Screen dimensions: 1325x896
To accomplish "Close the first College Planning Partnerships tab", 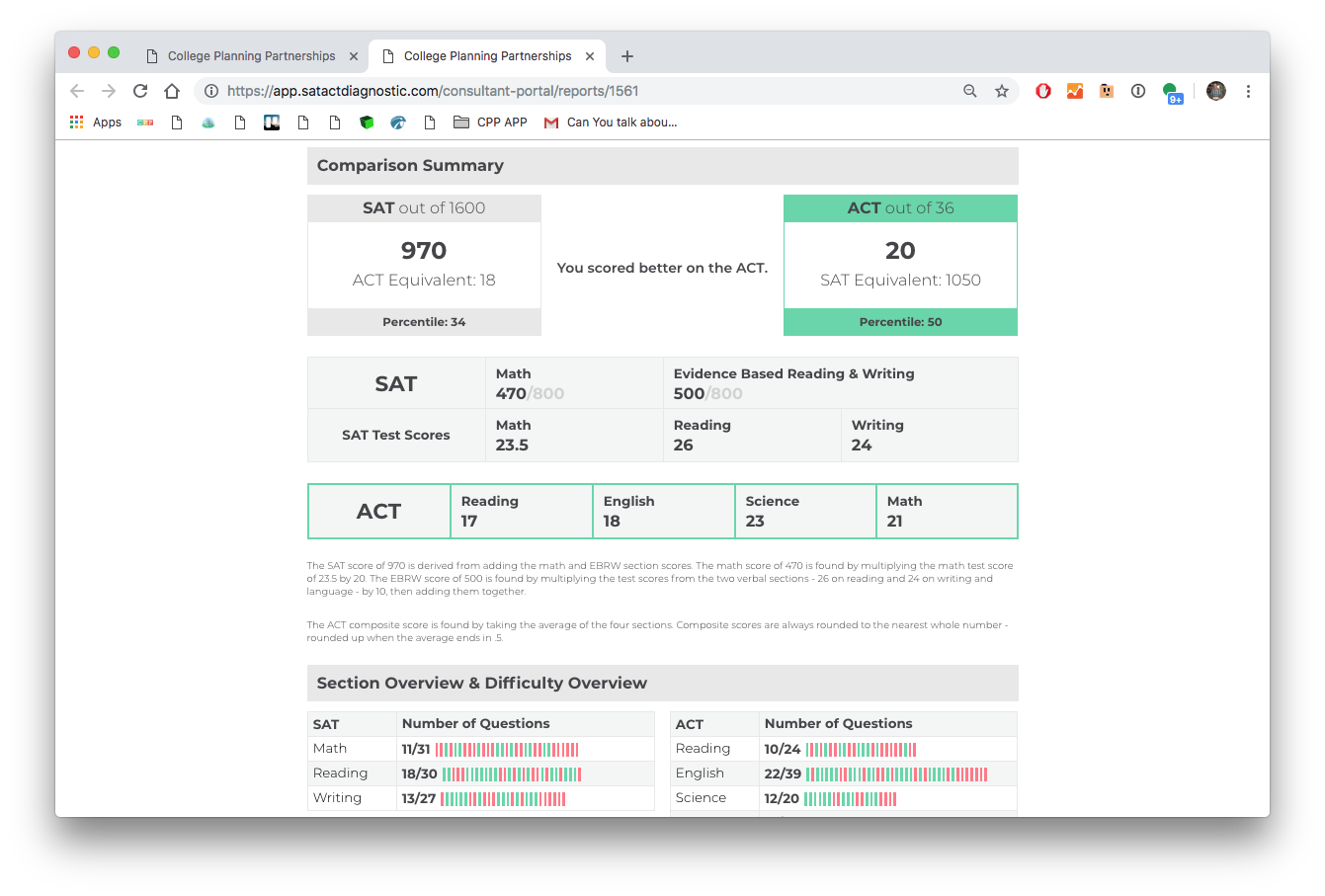I will (x=354, y=56).
